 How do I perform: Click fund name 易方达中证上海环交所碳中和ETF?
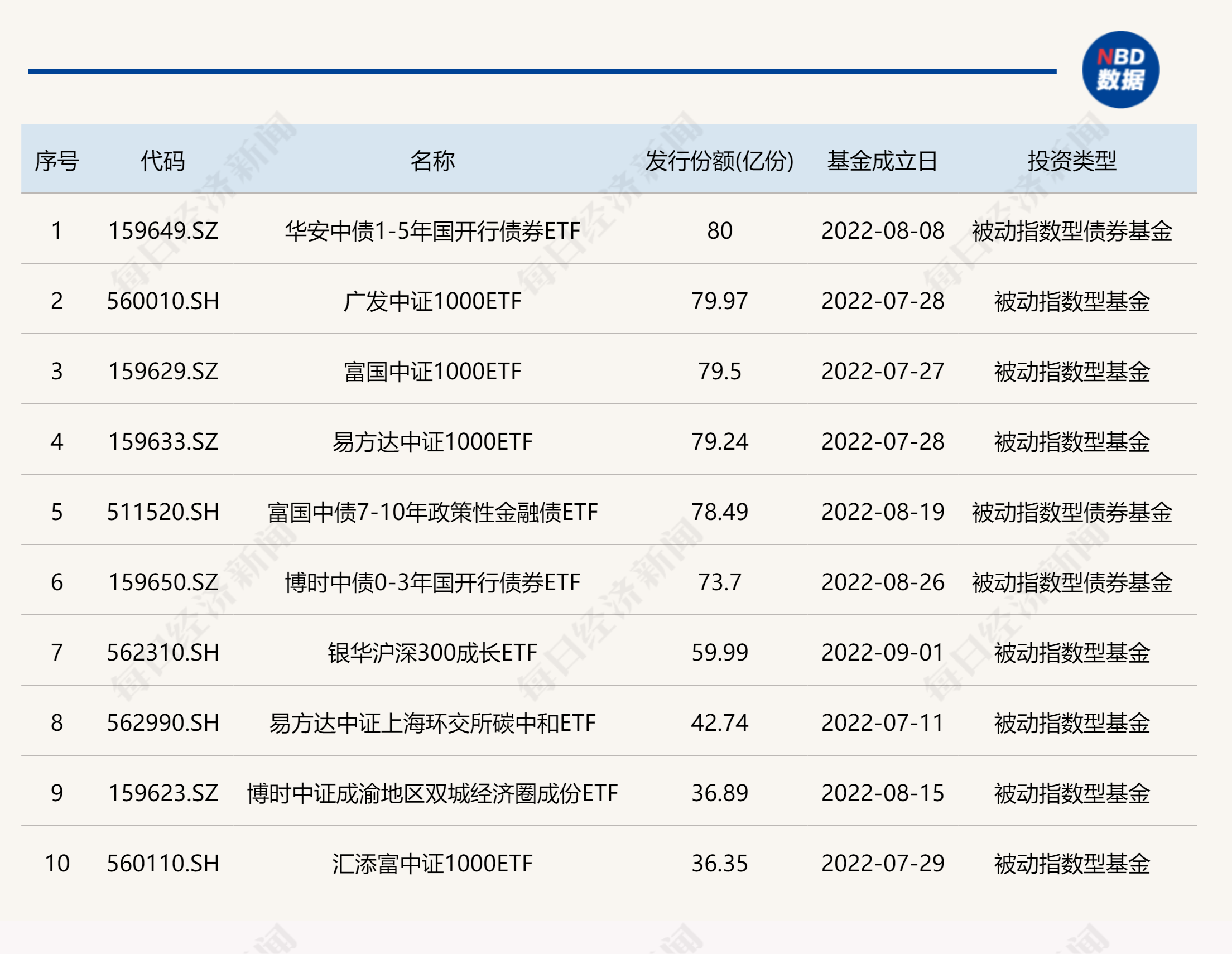click(x=432, y=722)
